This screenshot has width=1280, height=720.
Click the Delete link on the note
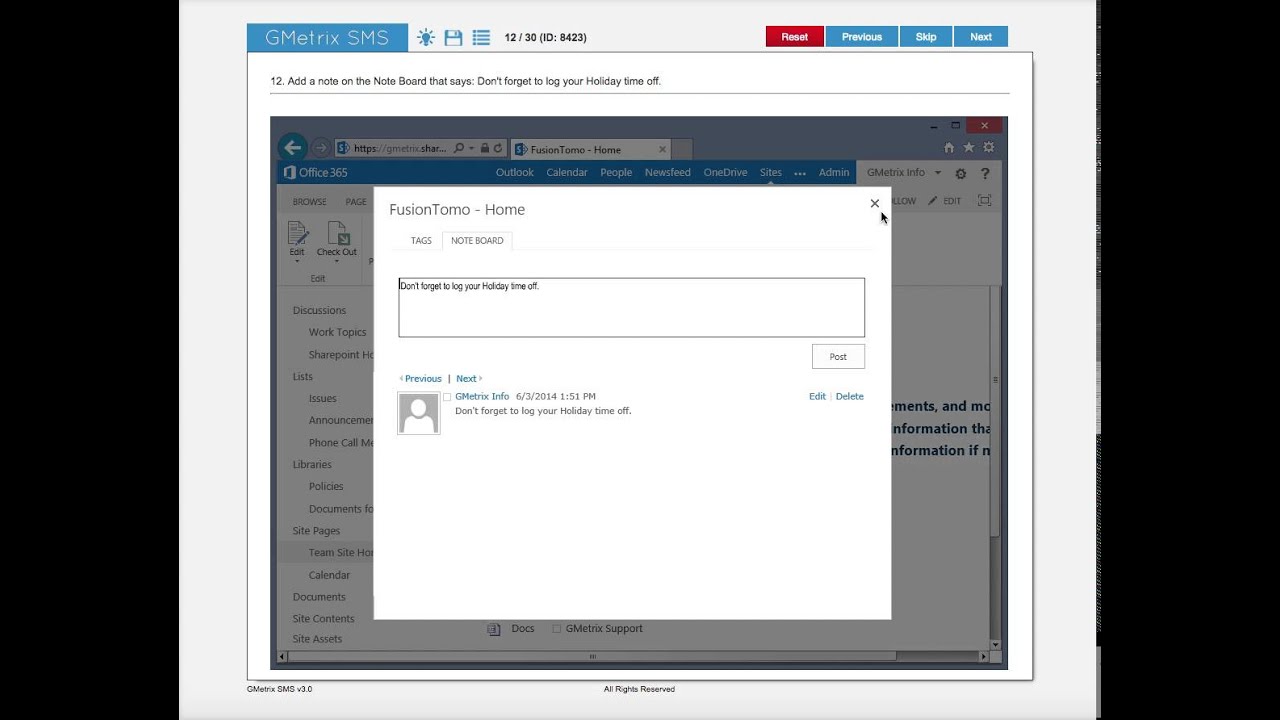pos(849,397)
